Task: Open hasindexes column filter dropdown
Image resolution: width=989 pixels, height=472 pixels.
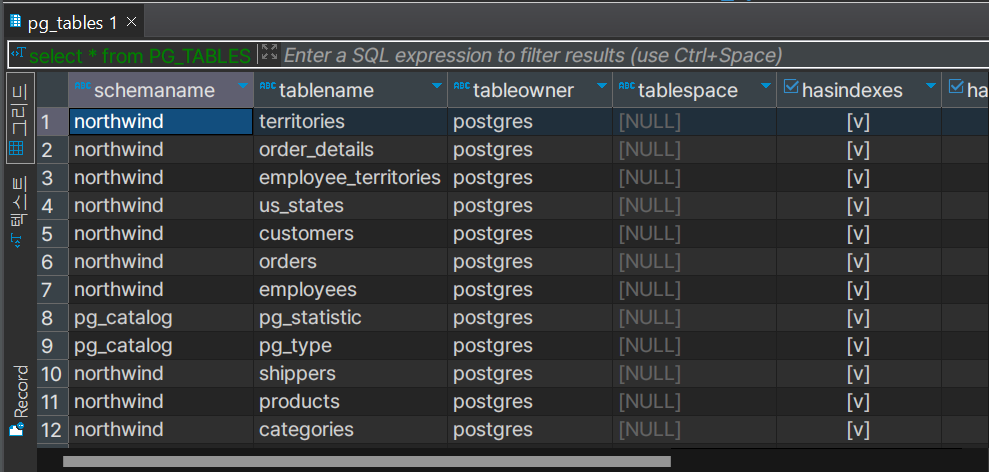Action: [930, 86]
